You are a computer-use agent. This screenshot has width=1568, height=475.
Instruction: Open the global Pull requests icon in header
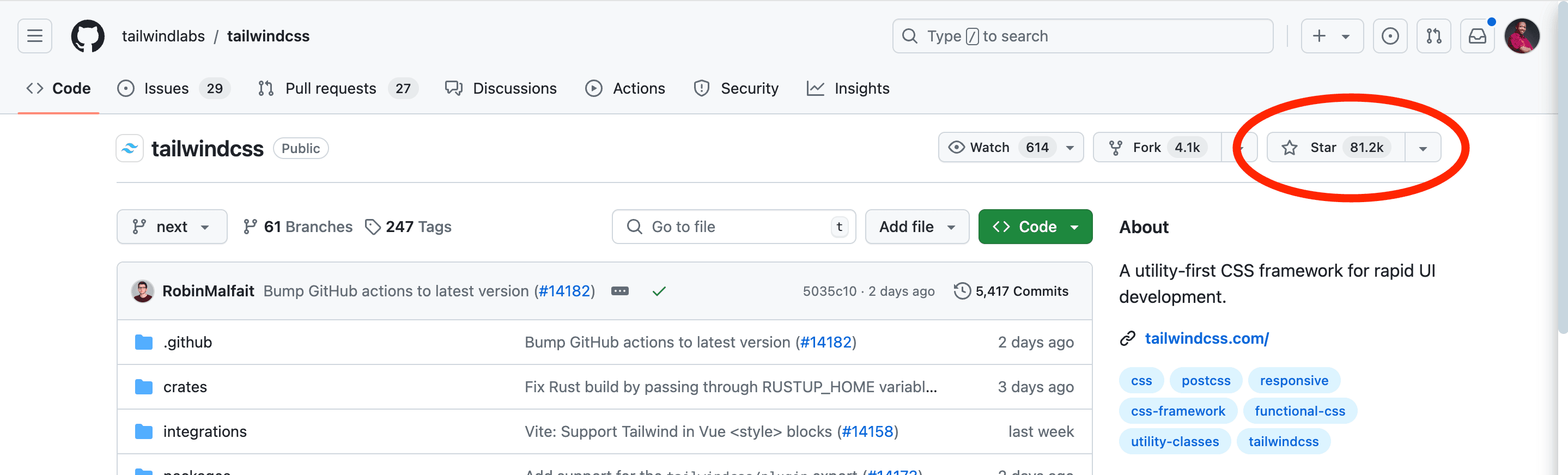coord(1433,36)
